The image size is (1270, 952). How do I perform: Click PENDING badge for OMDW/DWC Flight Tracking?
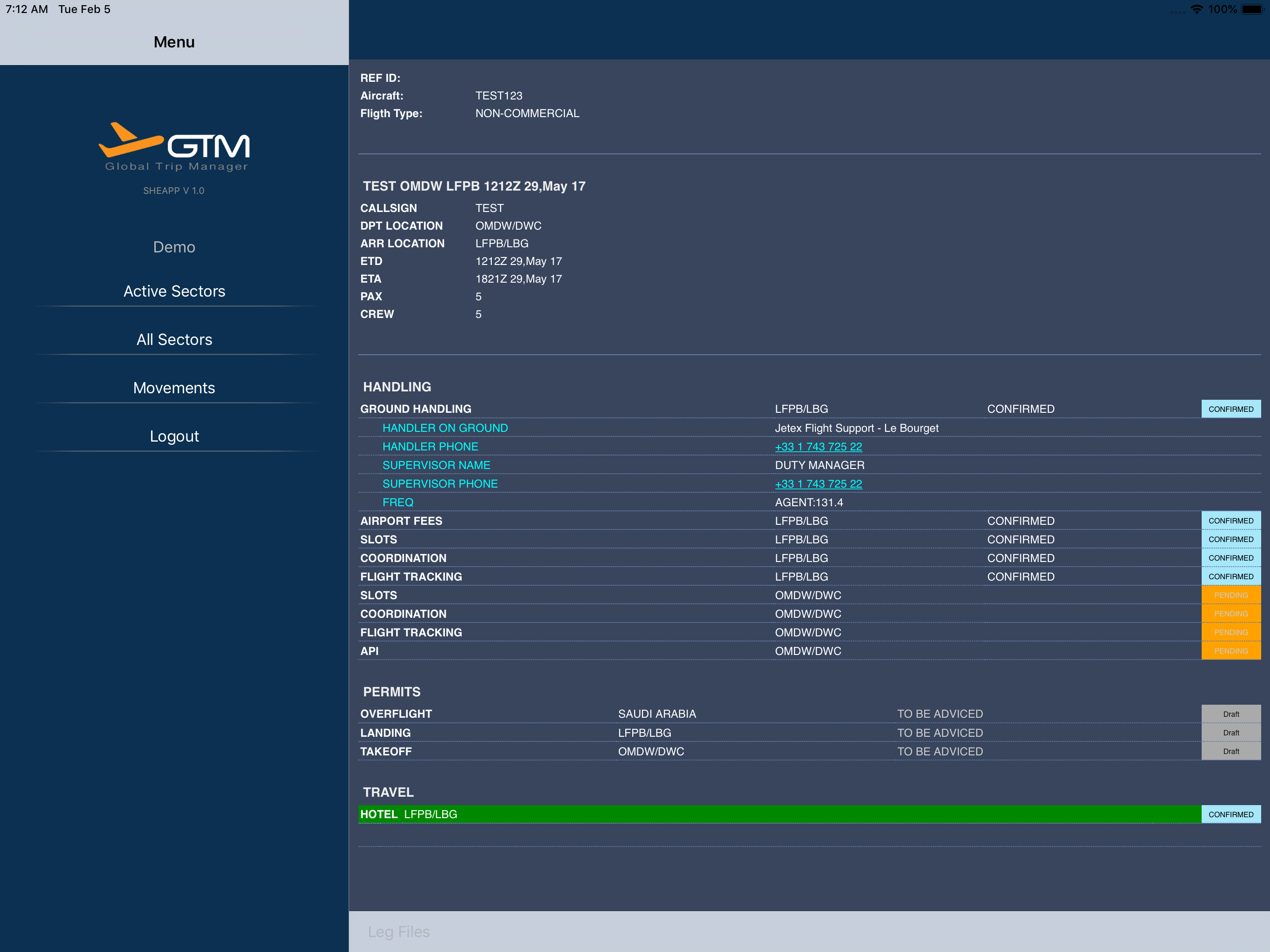point(1231,632)
